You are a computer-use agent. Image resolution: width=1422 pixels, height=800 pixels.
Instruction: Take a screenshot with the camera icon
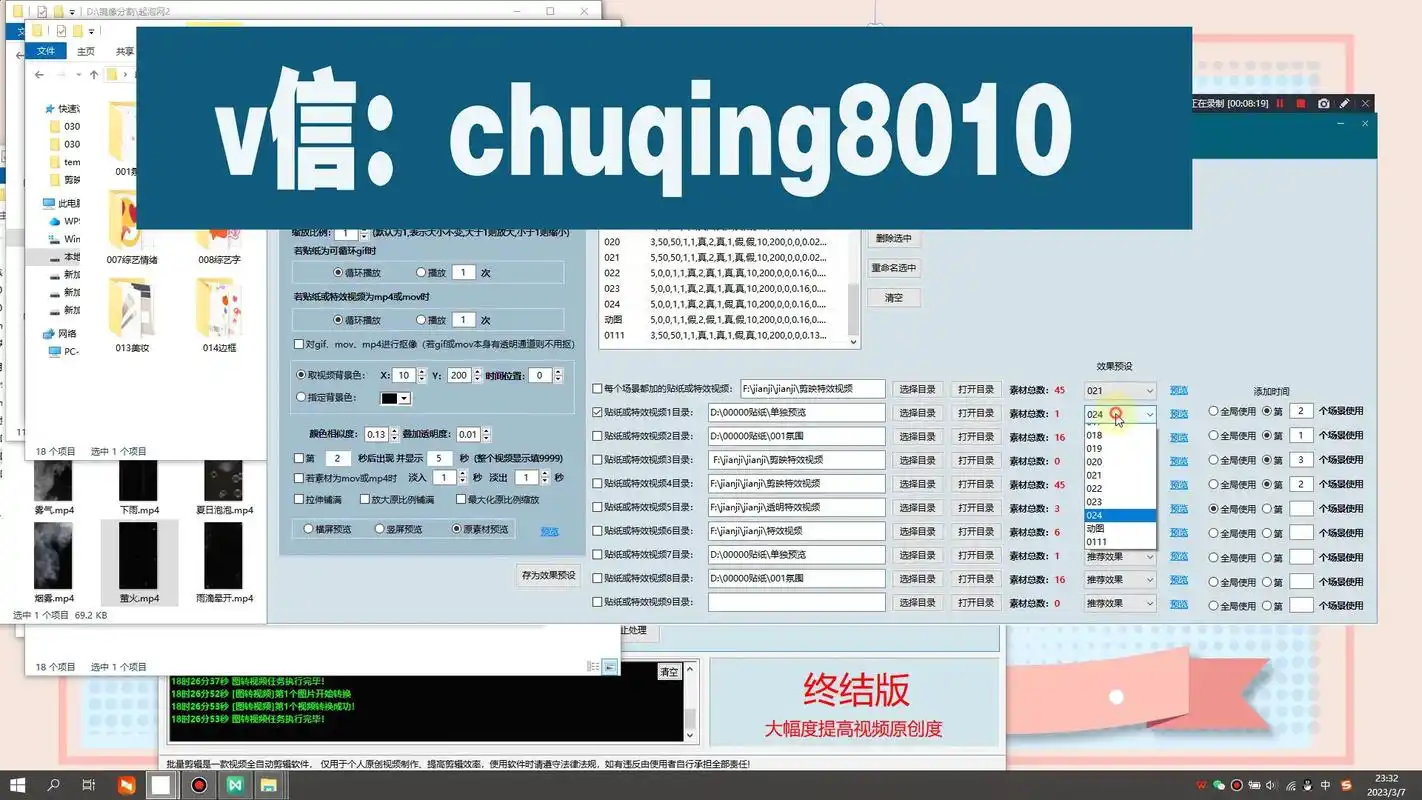[1324, 104]
